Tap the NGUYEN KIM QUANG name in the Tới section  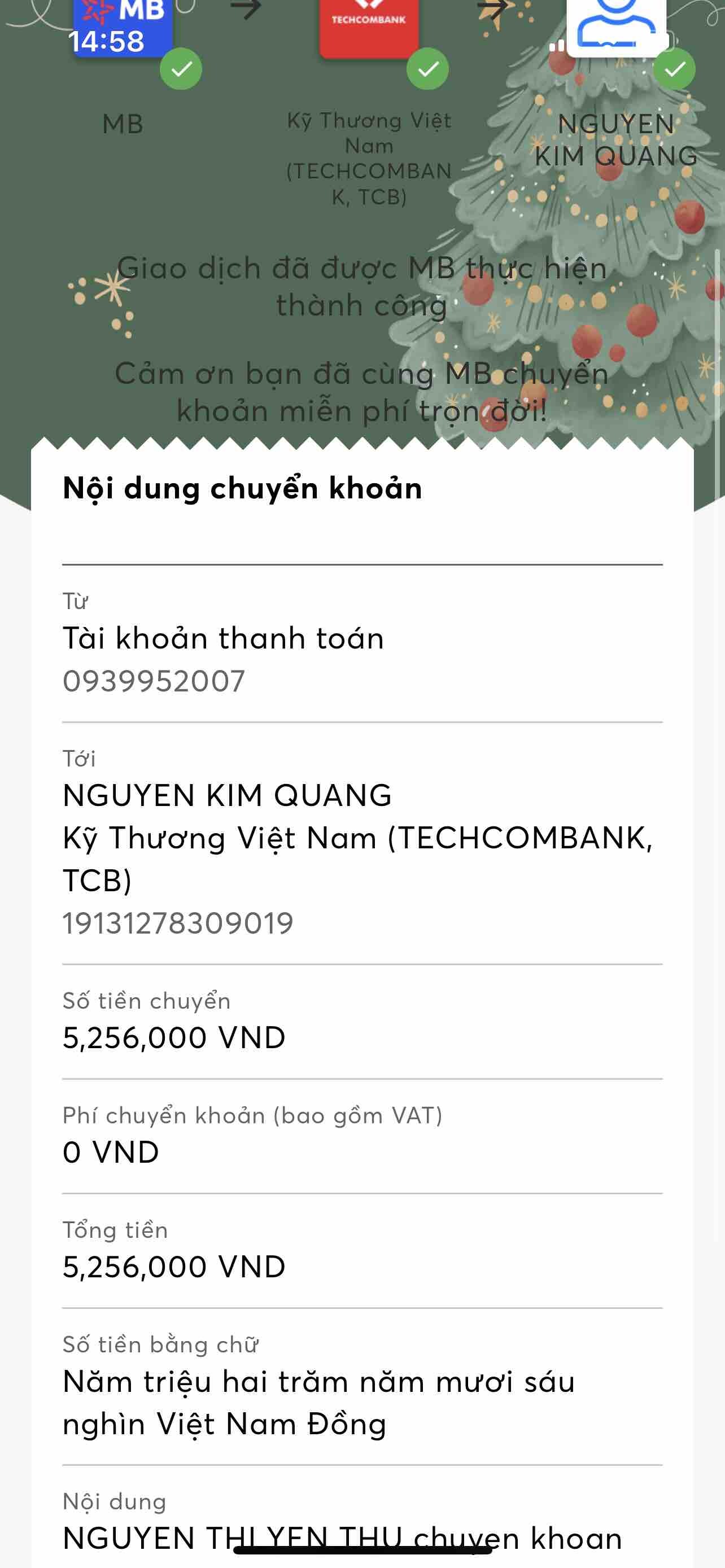227,795
